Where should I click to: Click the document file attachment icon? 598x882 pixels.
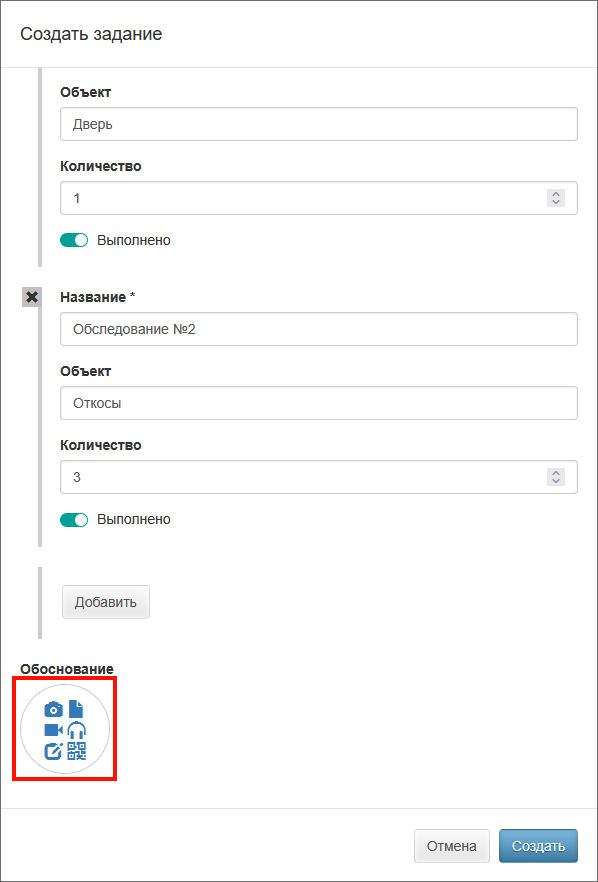pos(76,709)
